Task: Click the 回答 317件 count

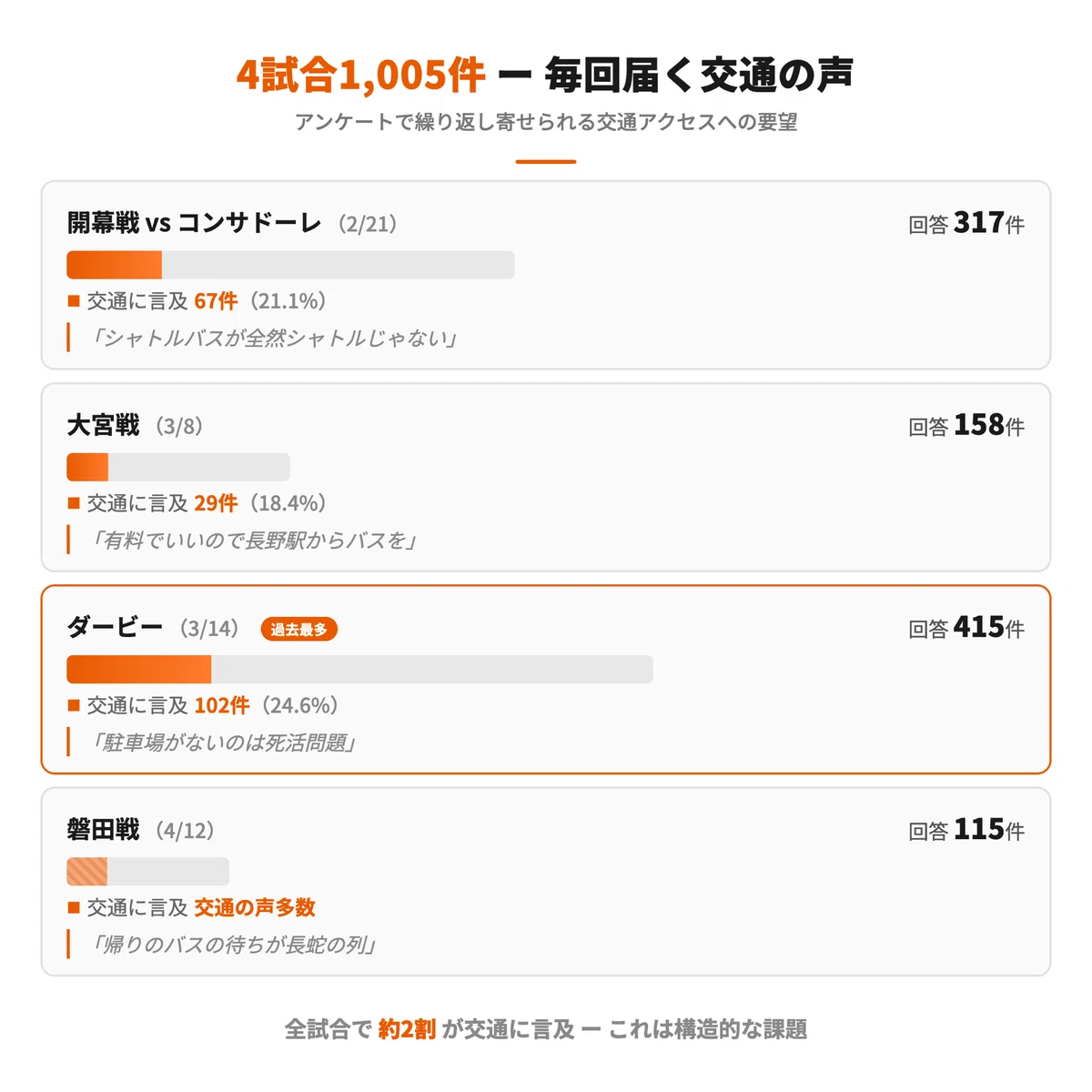Action: 966,223
